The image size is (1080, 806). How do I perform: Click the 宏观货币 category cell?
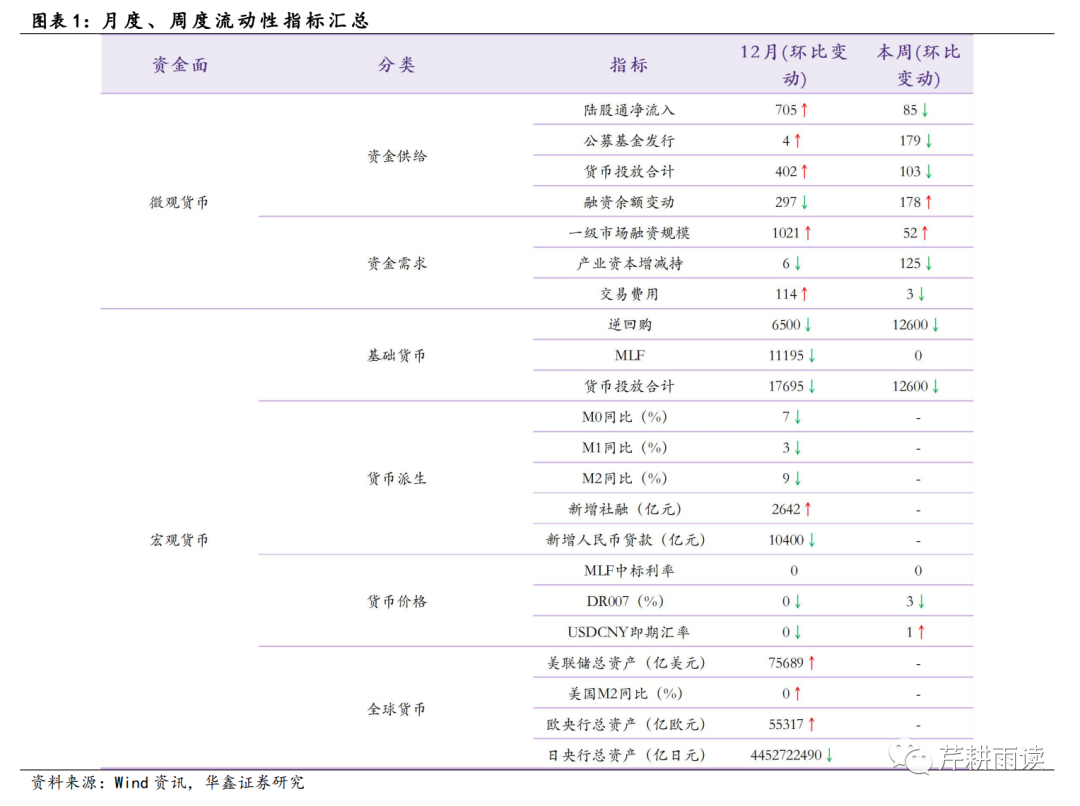pos(180,540)
